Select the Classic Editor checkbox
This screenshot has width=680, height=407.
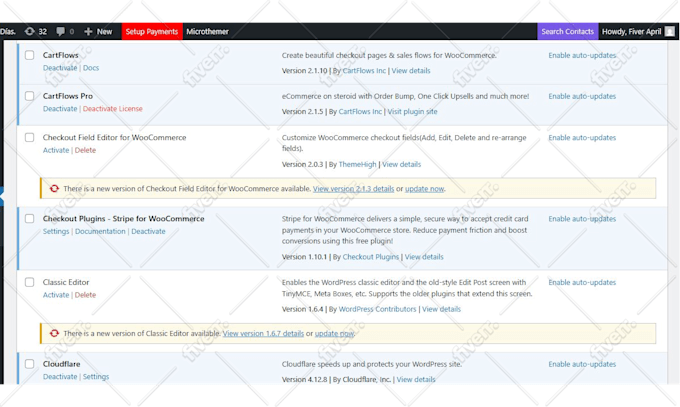tap(29, 282)
